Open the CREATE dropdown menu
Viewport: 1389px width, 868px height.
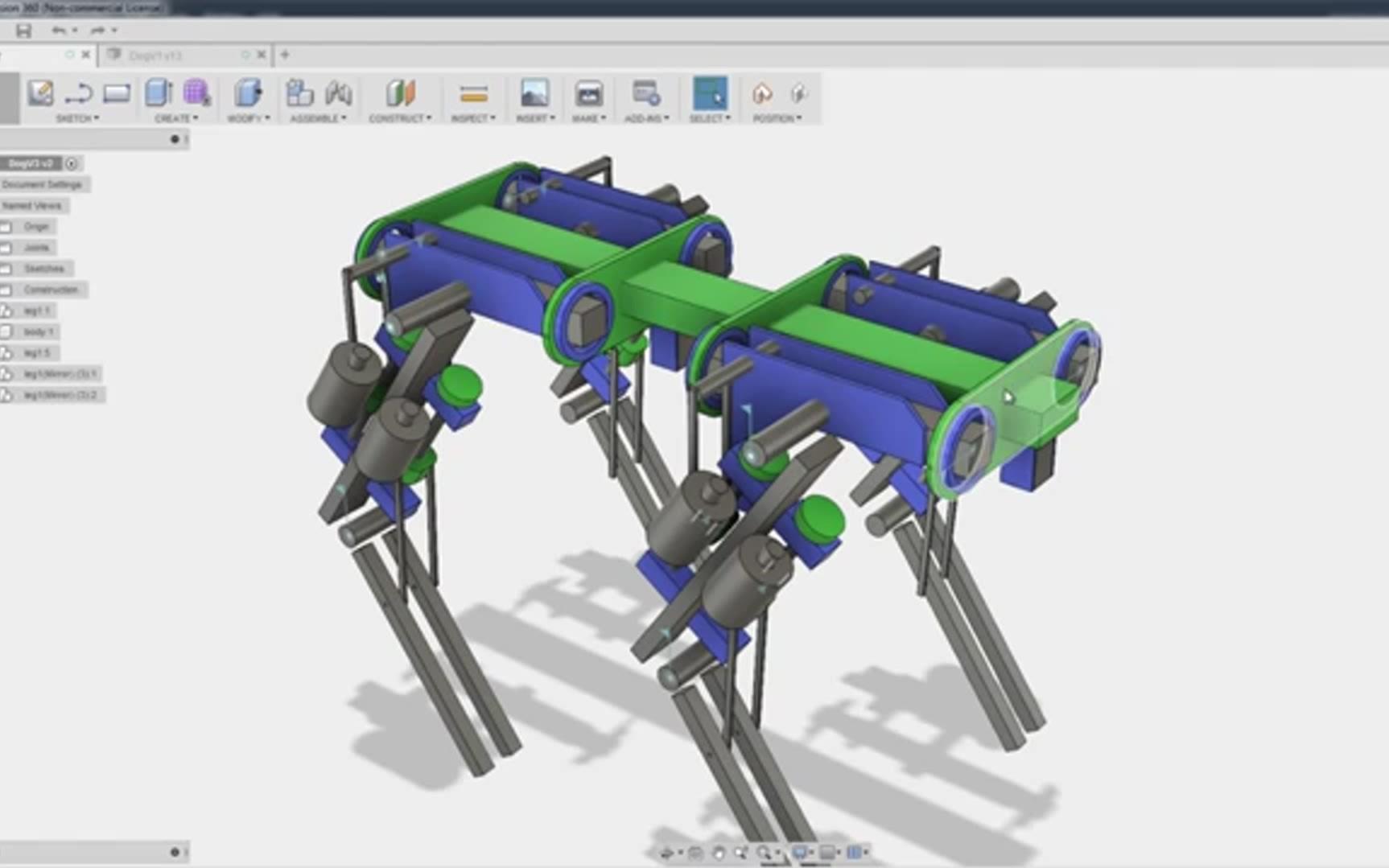click(176, 118)
